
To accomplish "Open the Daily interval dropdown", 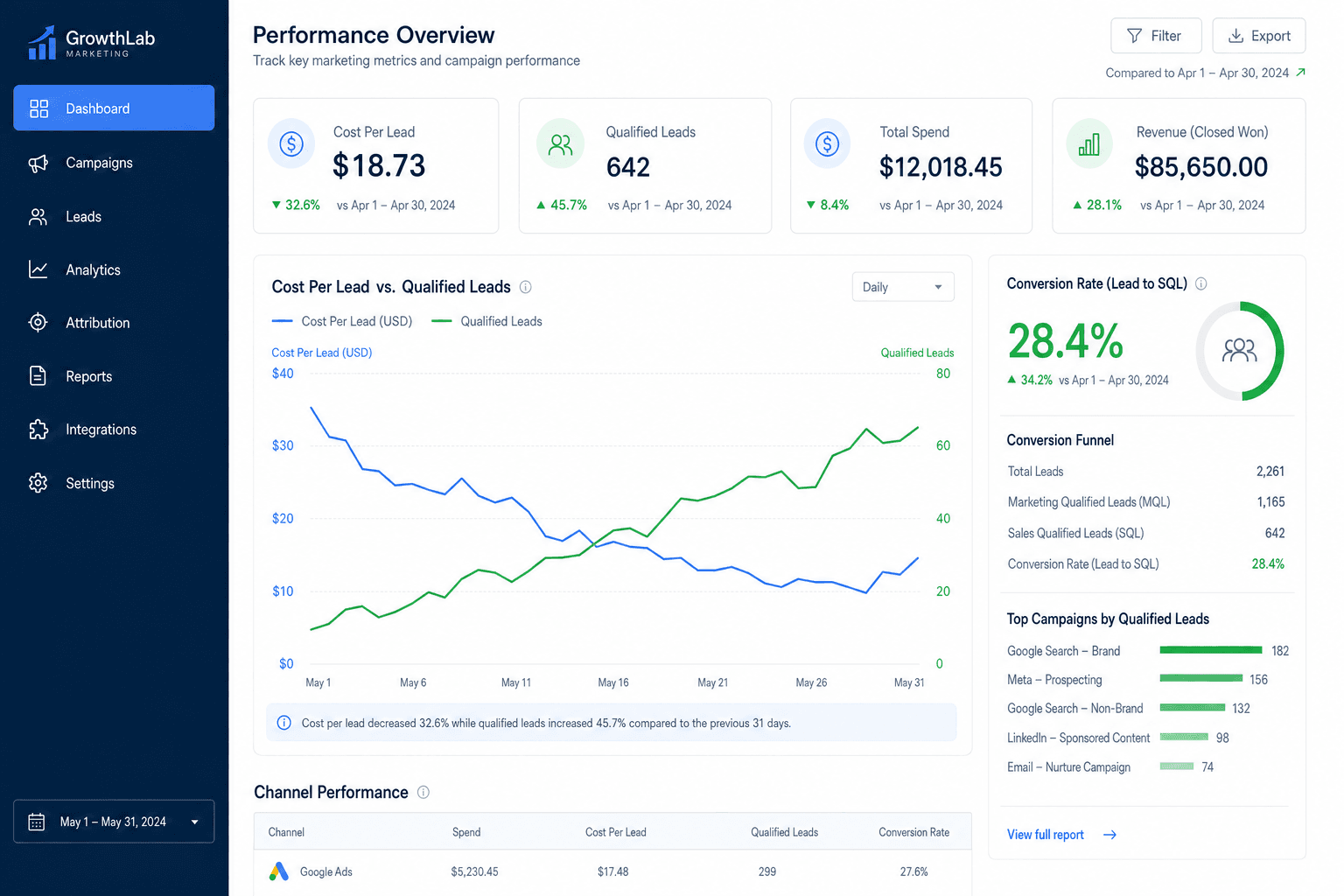I will coord(903,287).
